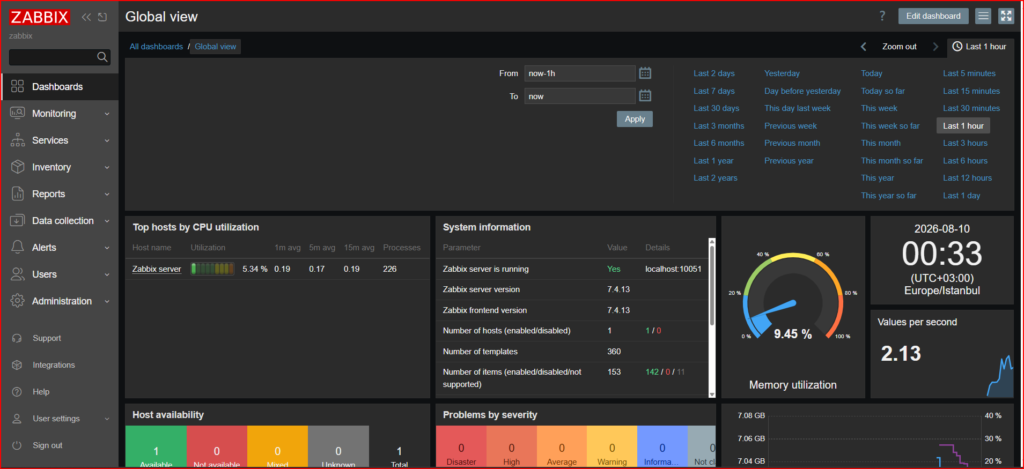This screenshot has width=1024, height=469.
Task: Click the green Available host block
Action: point(155,447)
